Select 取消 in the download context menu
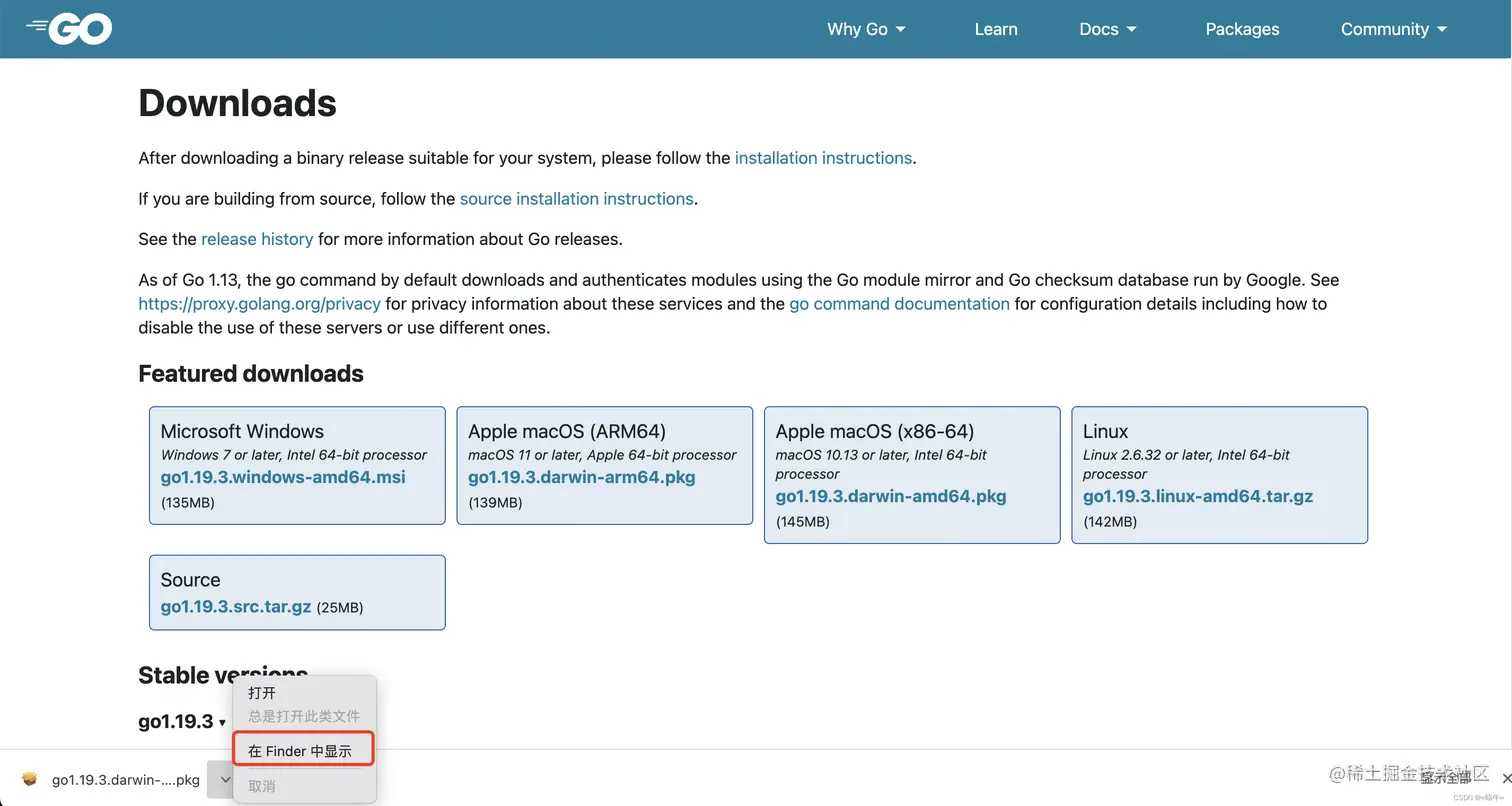 tap(262, 786)
